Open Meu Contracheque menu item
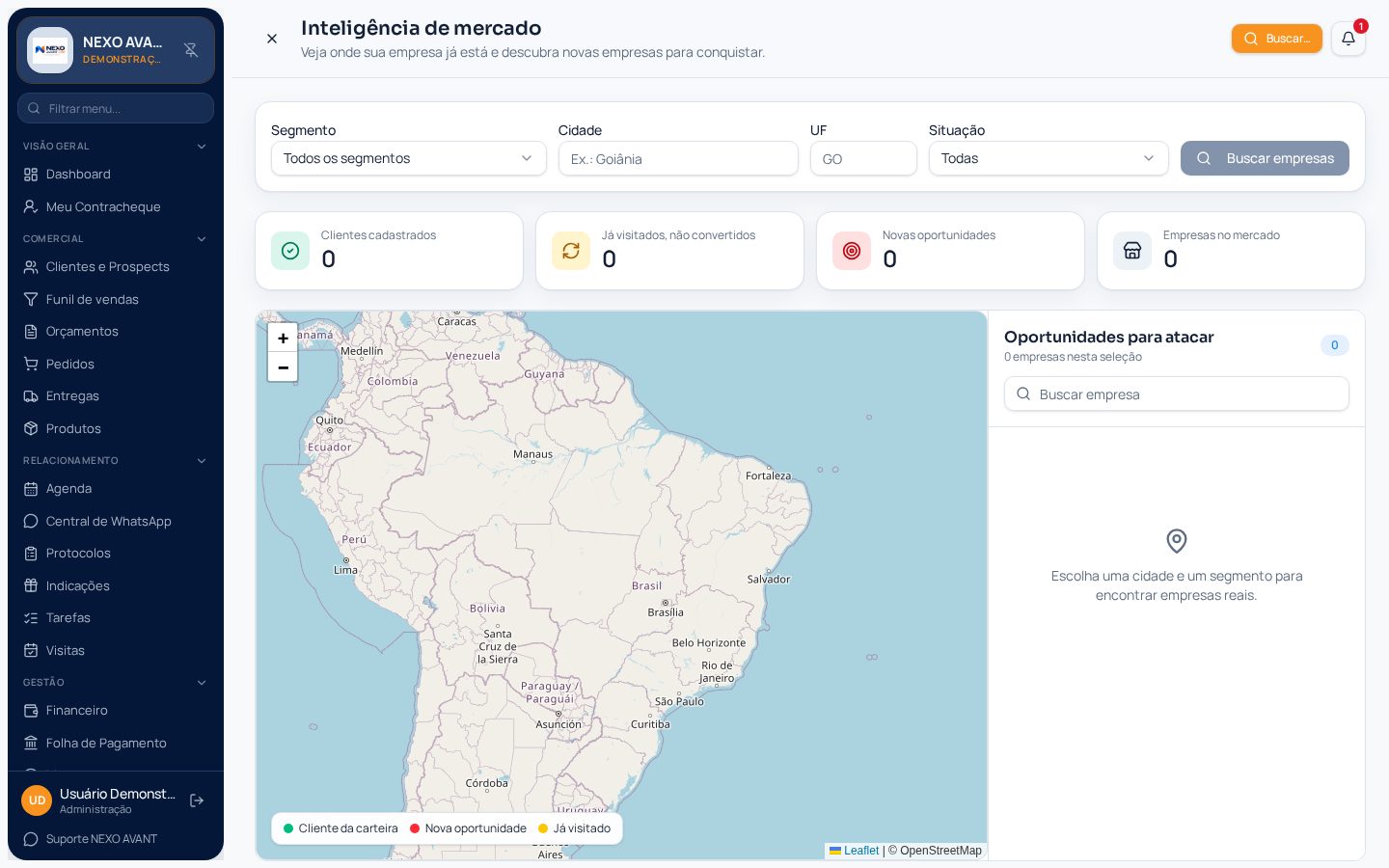 pos(116,207)
